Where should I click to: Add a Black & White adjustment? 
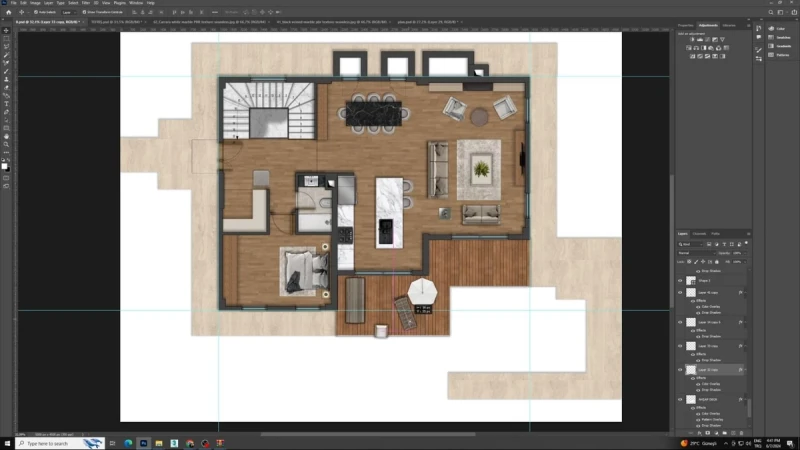(704, 48)
